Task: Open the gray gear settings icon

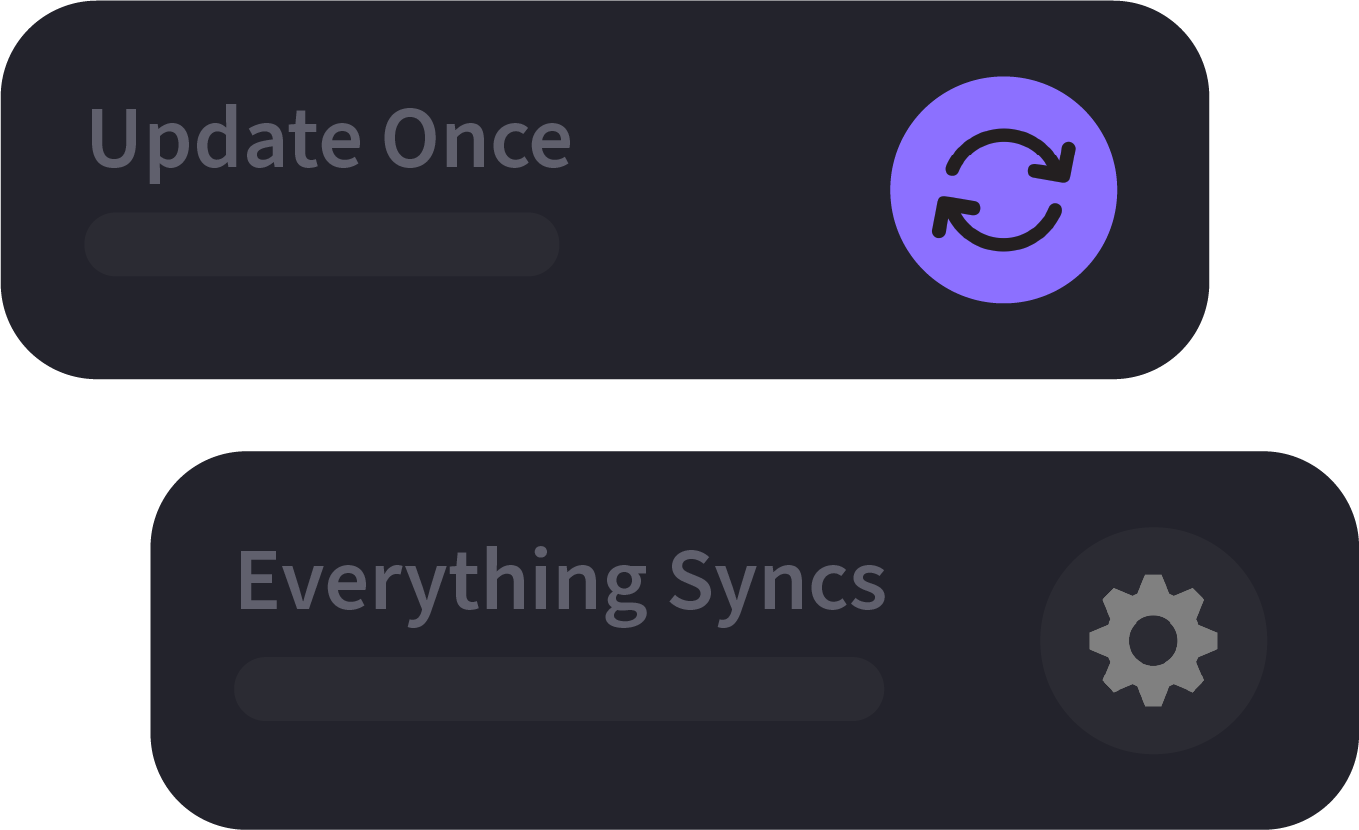Action: click(1153, 640)
